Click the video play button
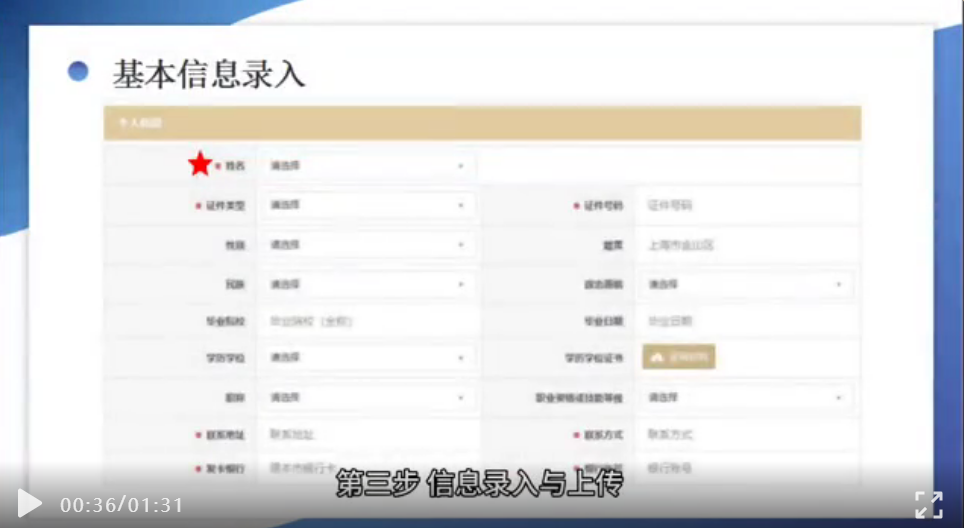 (30, 503)
